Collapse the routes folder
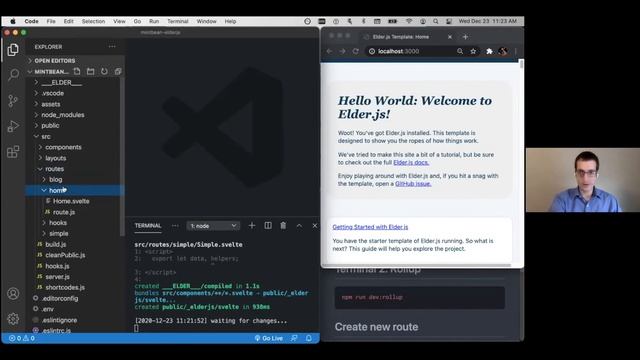The width and height of the screenshot is (640, 360). tap(54, 169)
